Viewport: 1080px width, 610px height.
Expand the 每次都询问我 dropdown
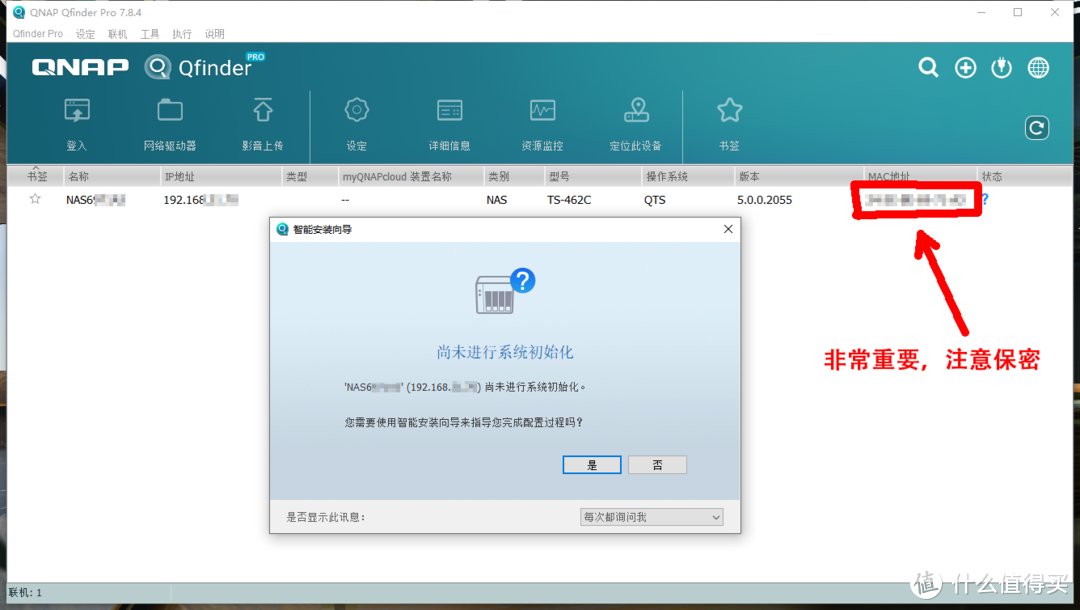point(652,517)
